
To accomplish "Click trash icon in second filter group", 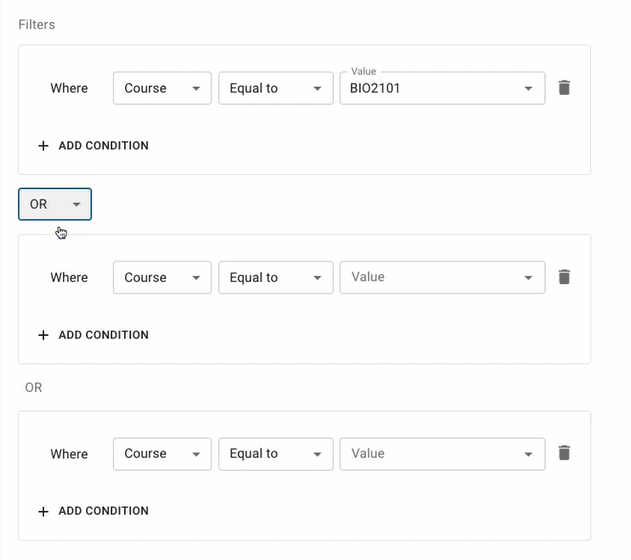I will 564,277.
